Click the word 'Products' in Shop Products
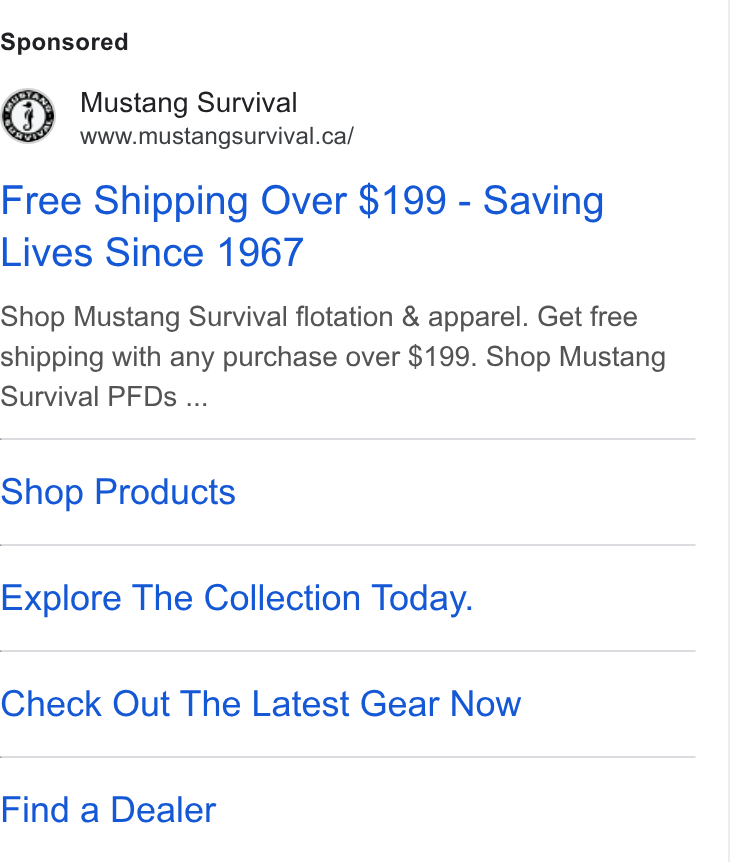Image resolution: width=730 pixels, height=862 pixels. (165, 491)
